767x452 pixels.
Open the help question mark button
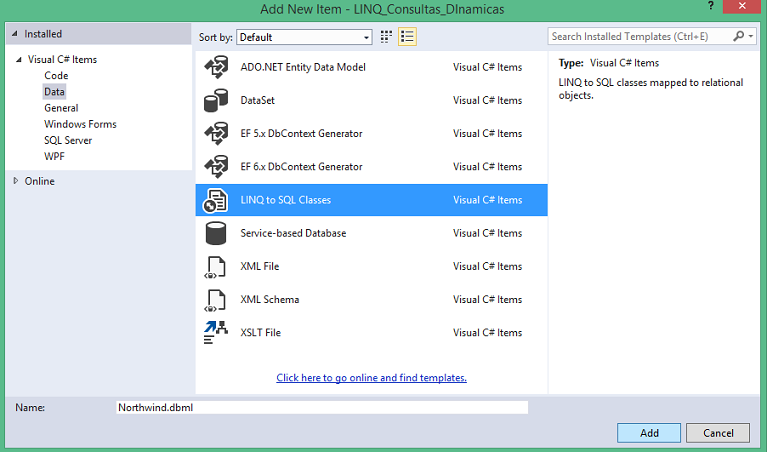click(711, 6)
